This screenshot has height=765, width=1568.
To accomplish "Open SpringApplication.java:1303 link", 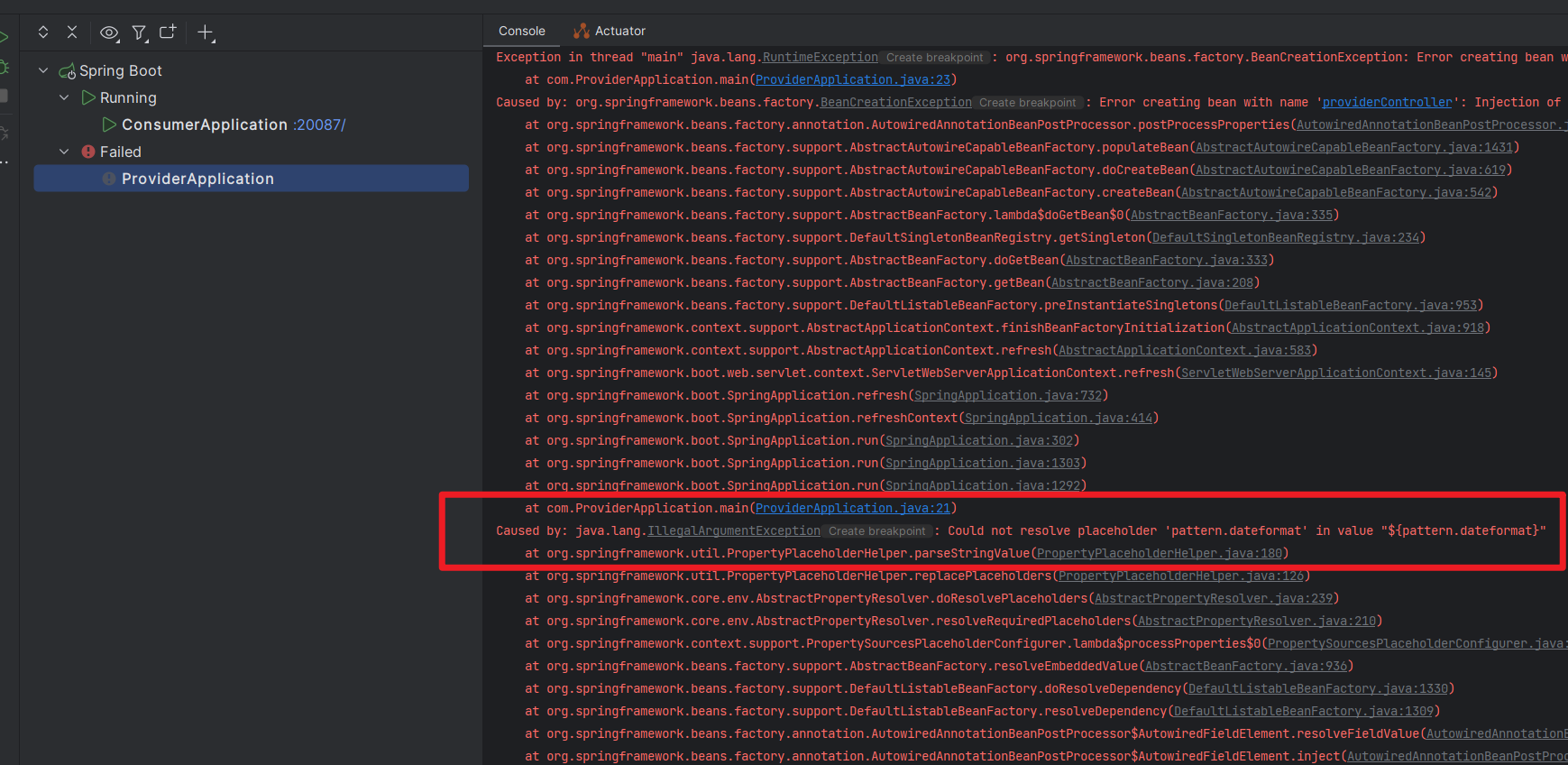I will pos(983,463).
